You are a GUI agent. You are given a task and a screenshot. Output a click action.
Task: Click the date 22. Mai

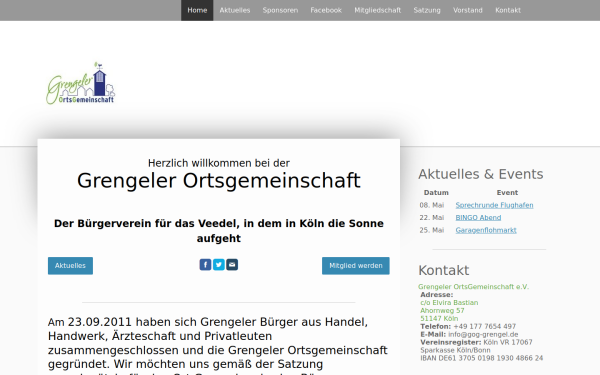pos(432,218)
